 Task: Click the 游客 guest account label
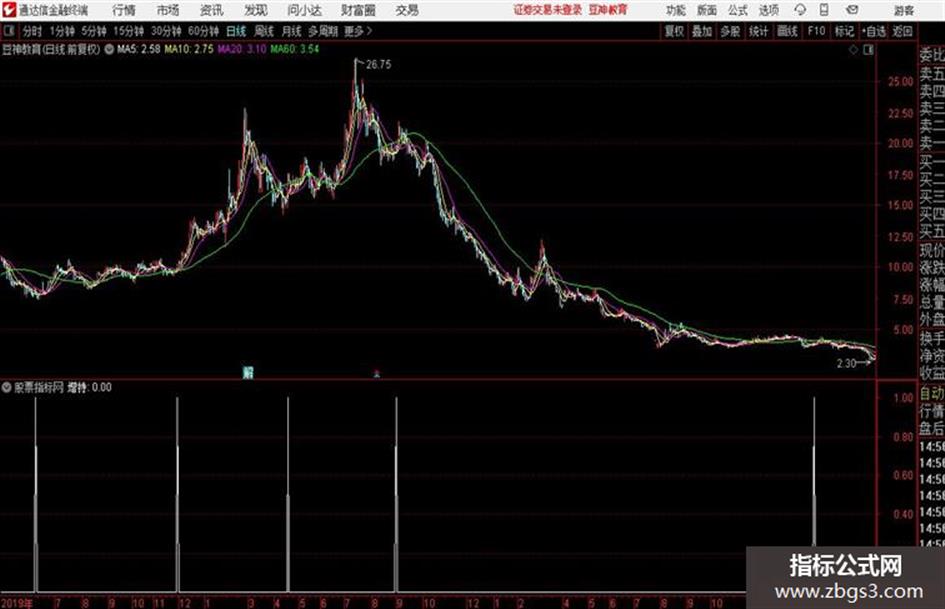[x=904, y=10]
